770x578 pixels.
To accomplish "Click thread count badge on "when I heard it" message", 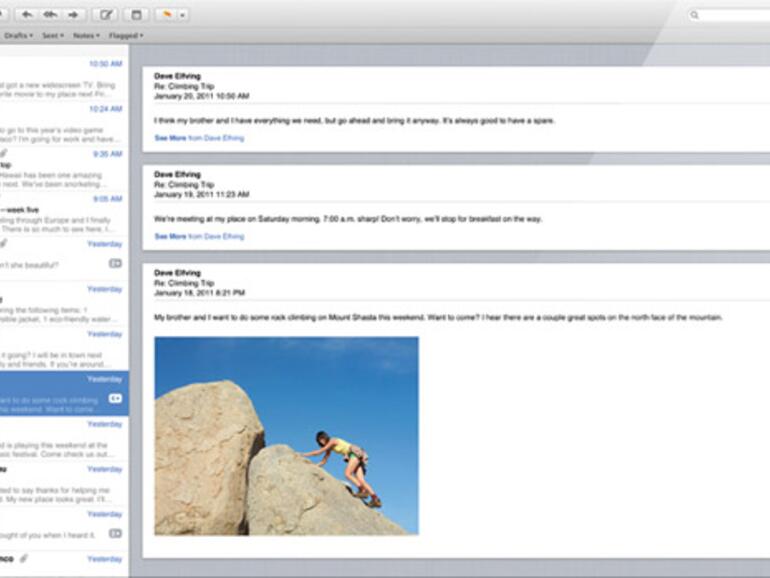I will point(115,533).
